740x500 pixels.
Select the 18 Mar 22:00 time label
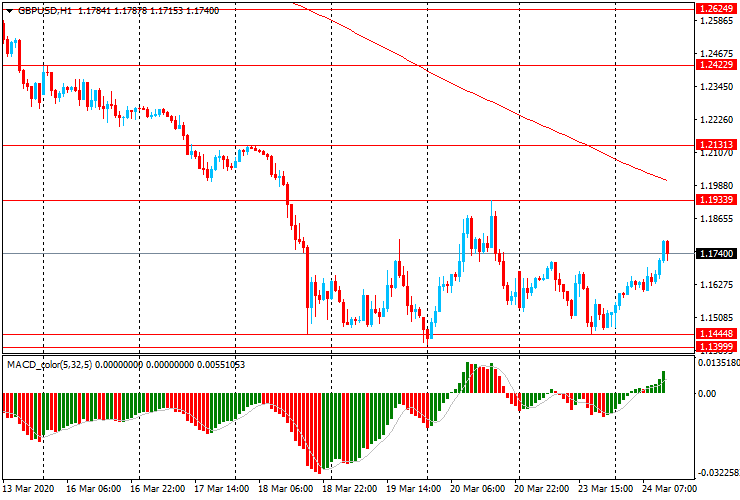[350, 488]
